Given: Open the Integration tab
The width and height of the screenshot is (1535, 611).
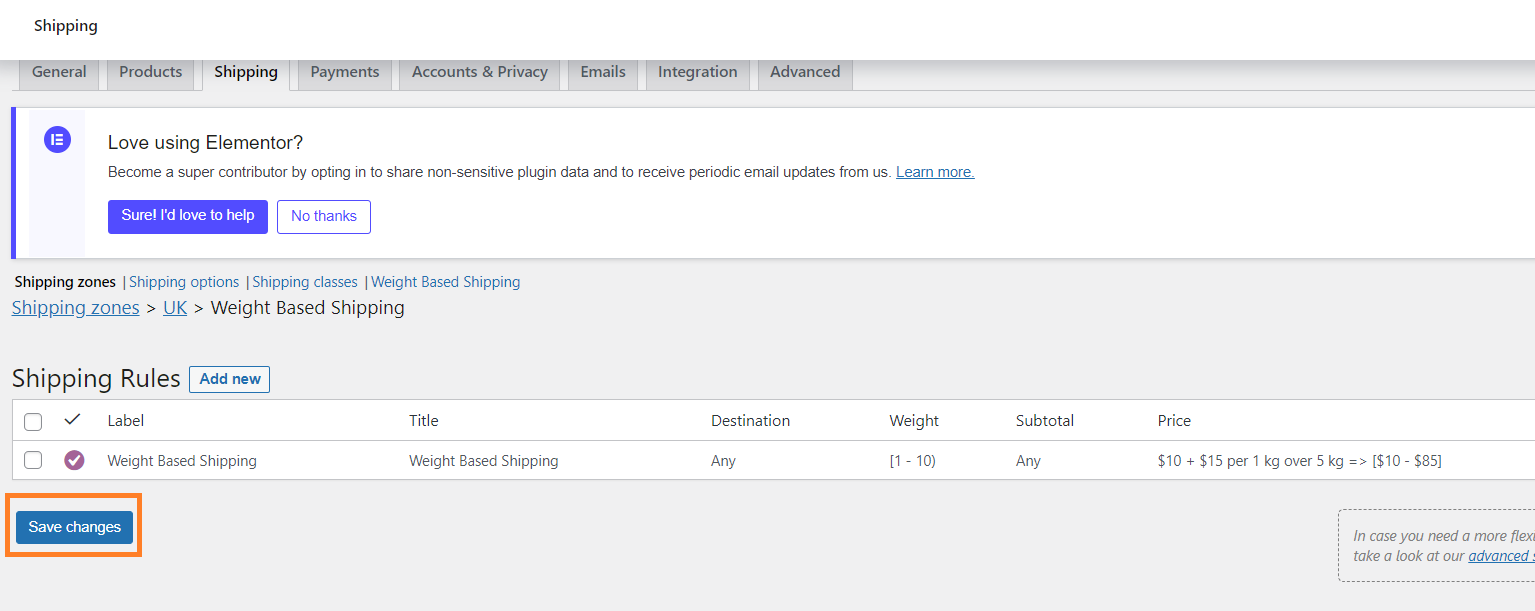Looking at the screenshot, I should coord(698,73).
